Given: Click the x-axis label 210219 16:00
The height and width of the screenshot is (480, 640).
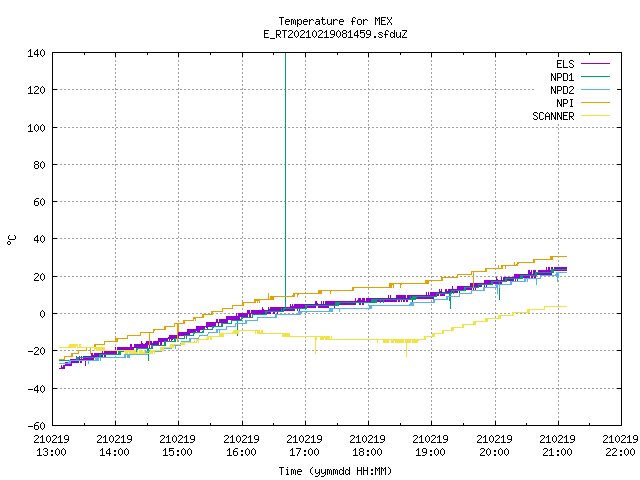Looking at the screenshot, I should pyautogui.click(x=241, y=446).
